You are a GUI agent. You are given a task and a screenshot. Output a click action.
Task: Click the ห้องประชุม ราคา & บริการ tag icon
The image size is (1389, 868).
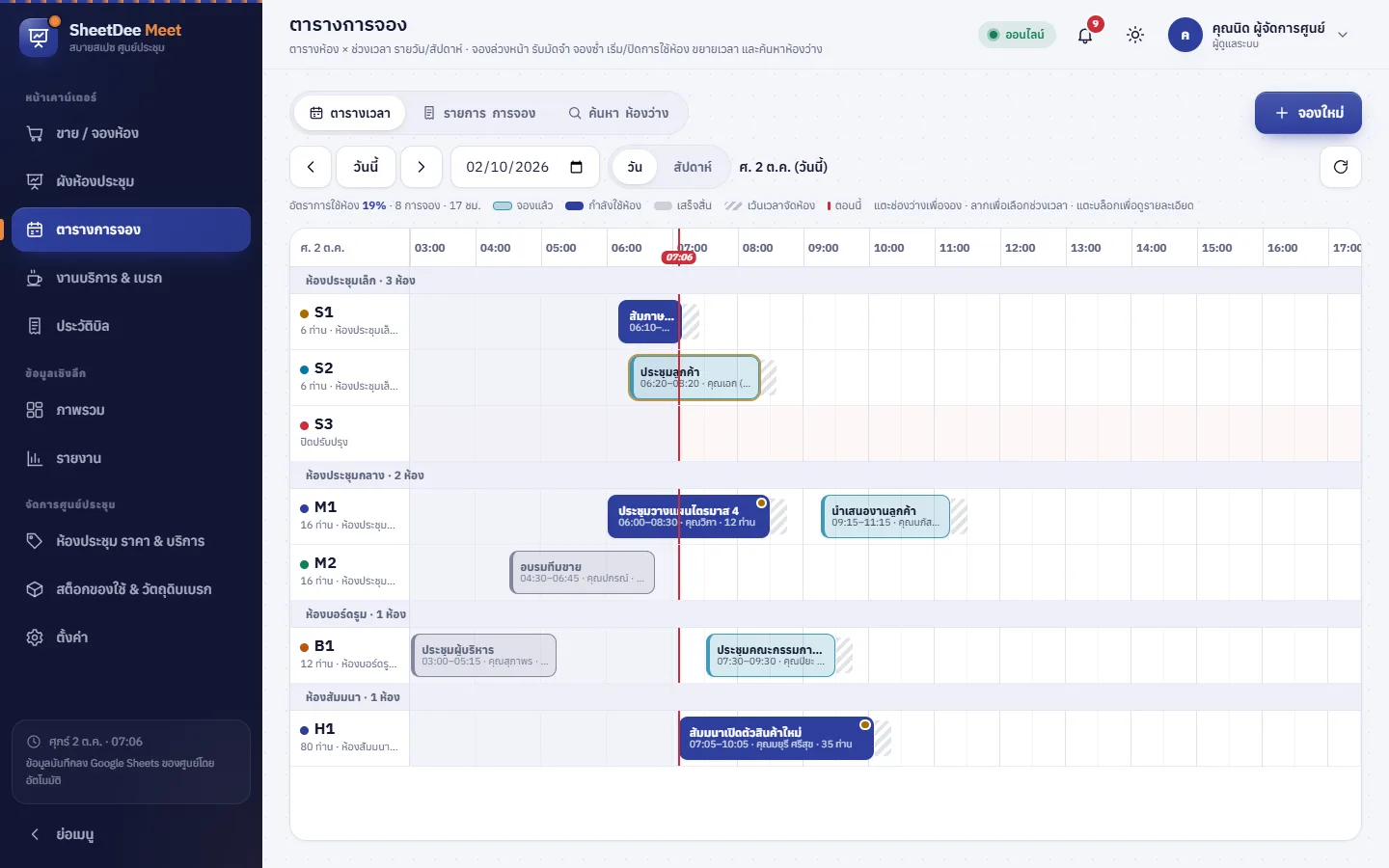[35, 541]
